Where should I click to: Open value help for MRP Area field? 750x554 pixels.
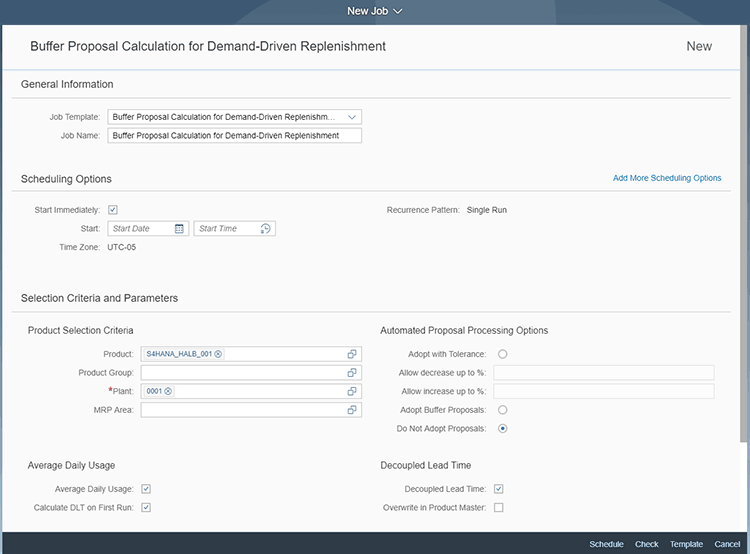point(352,410)
